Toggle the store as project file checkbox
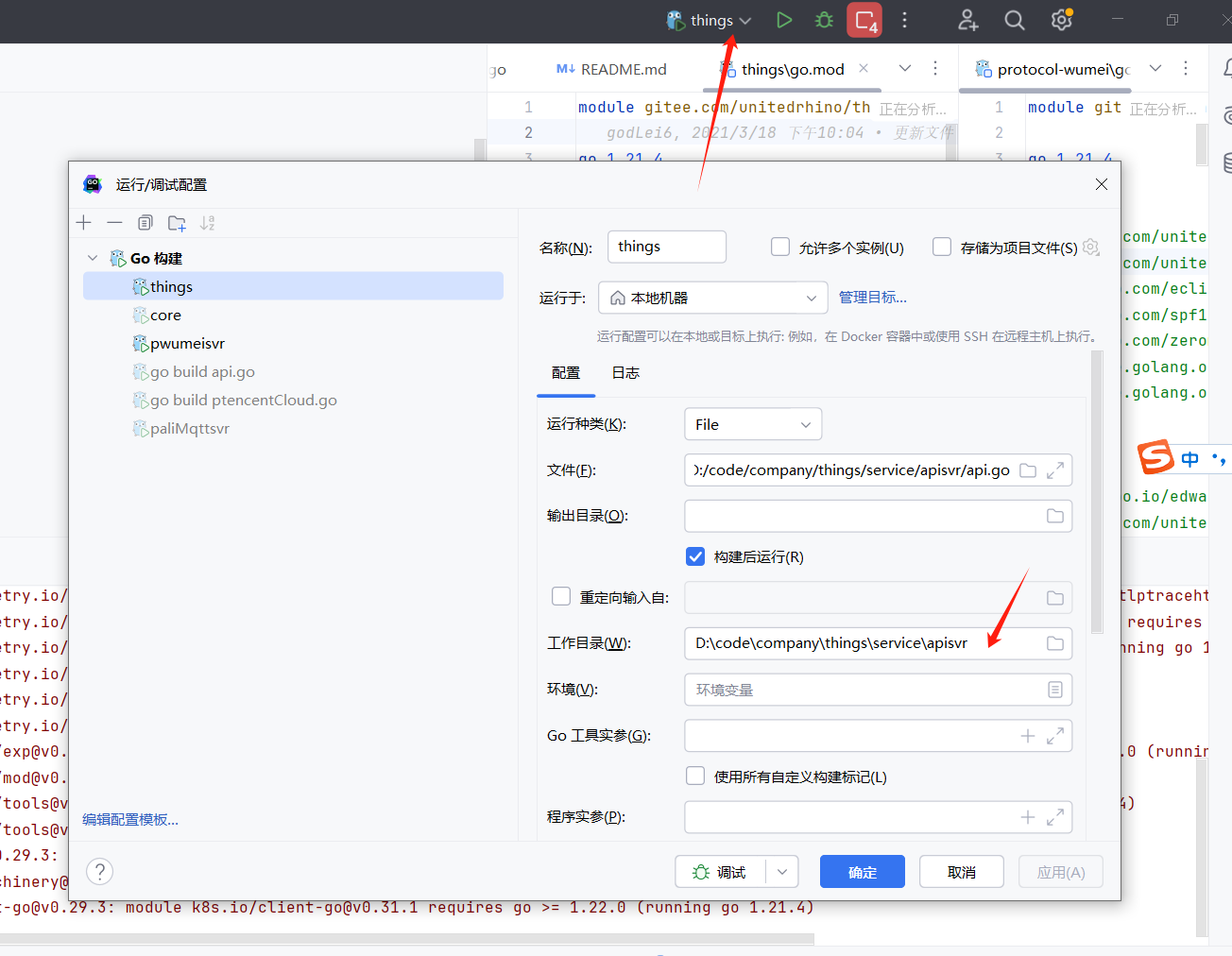 pyautogui.click(x=942, y=248)
